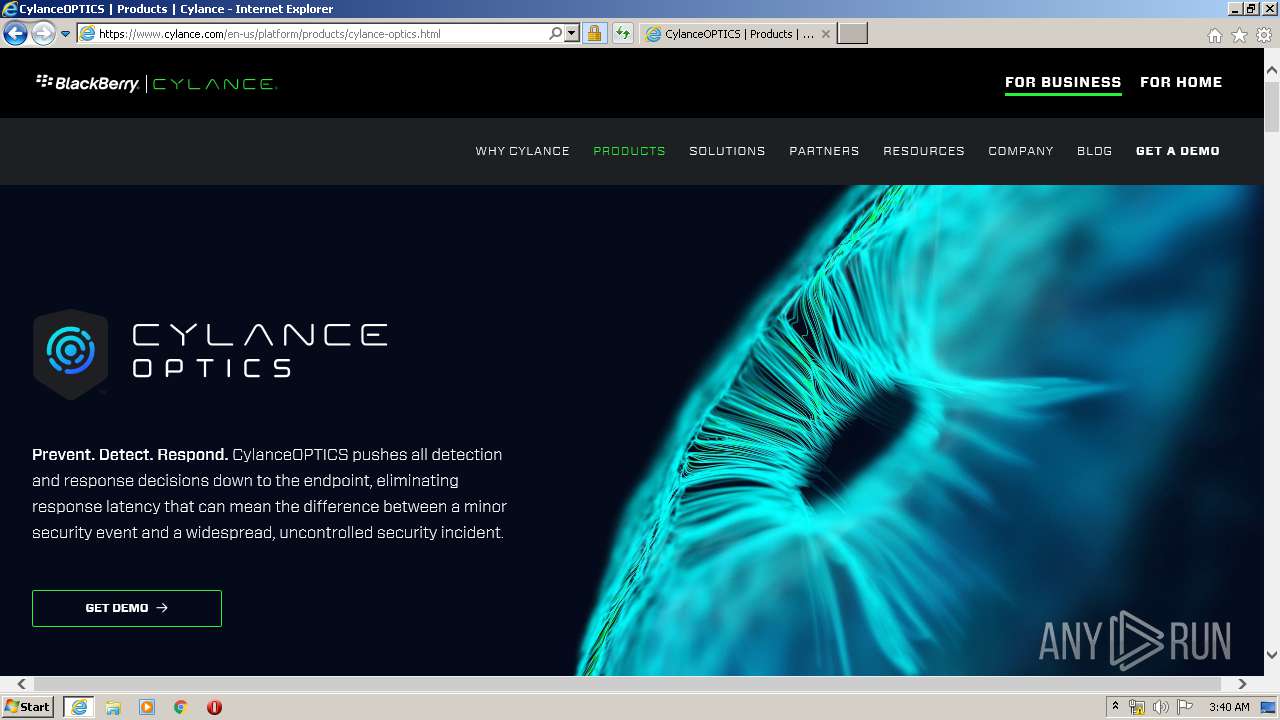Go to the BLOG link

pyautogui.click(x=1095, y=151)
